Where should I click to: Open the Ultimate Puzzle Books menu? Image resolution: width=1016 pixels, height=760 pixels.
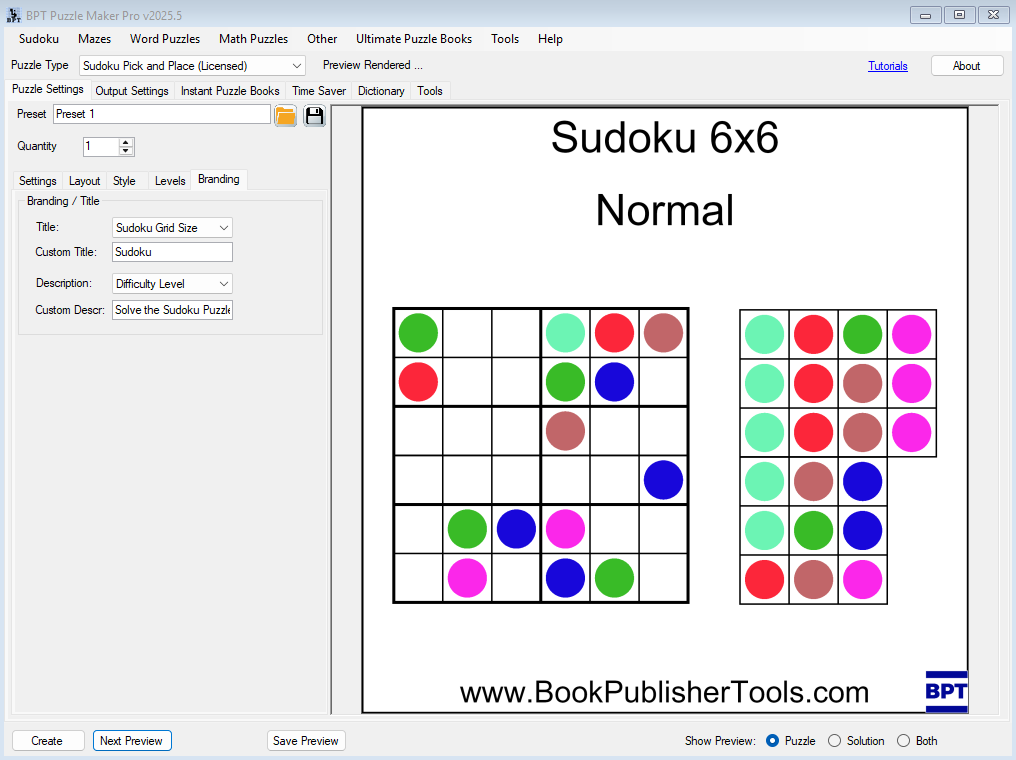[414, 39]
